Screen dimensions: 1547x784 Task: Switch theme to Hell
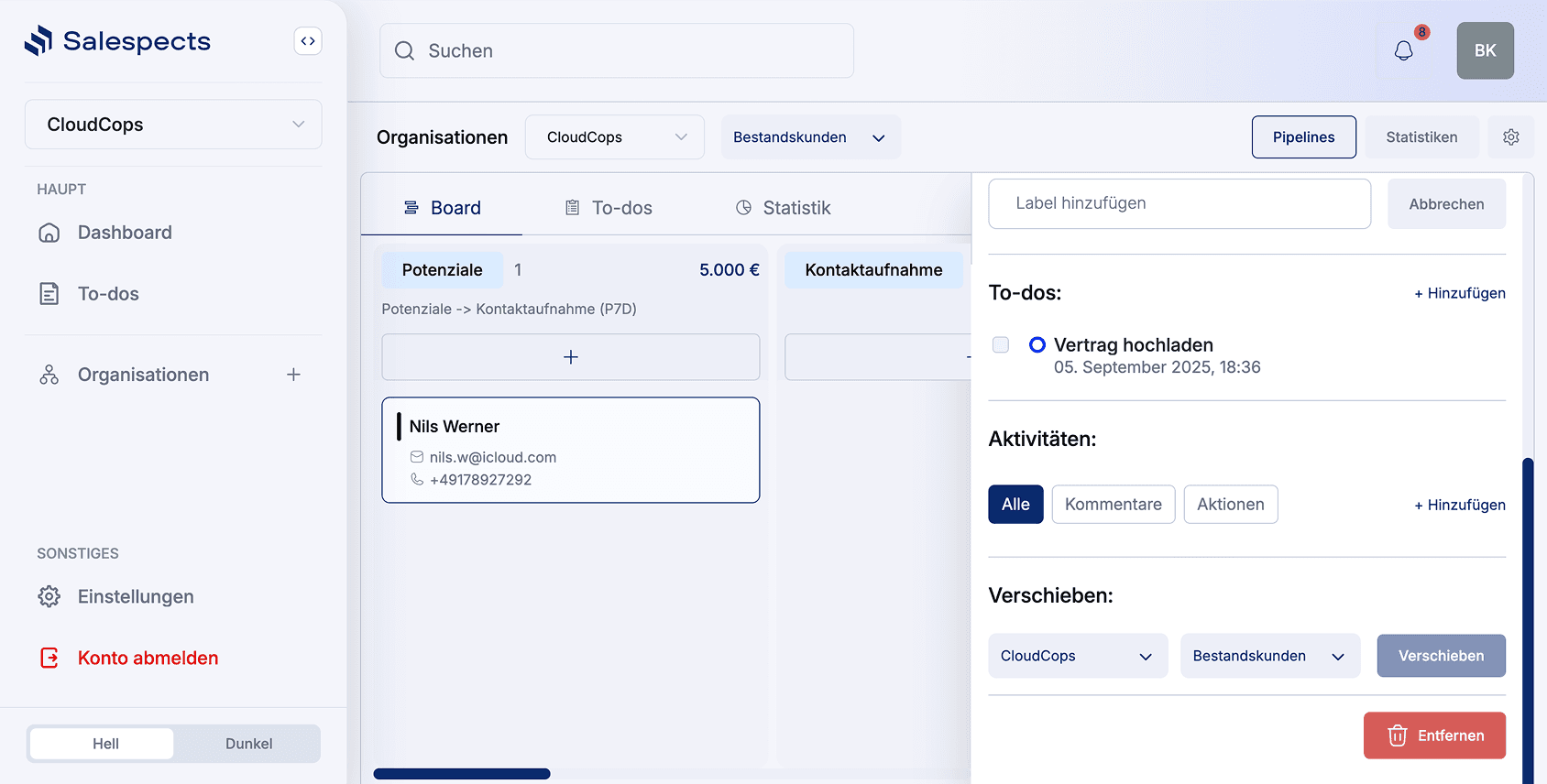(105, 744)
